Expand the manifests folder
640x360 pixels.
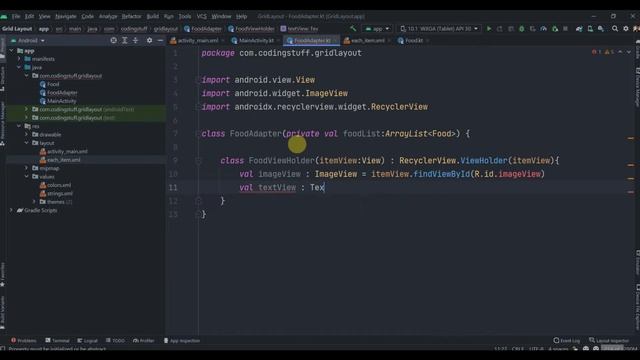[x=19, y=59]
